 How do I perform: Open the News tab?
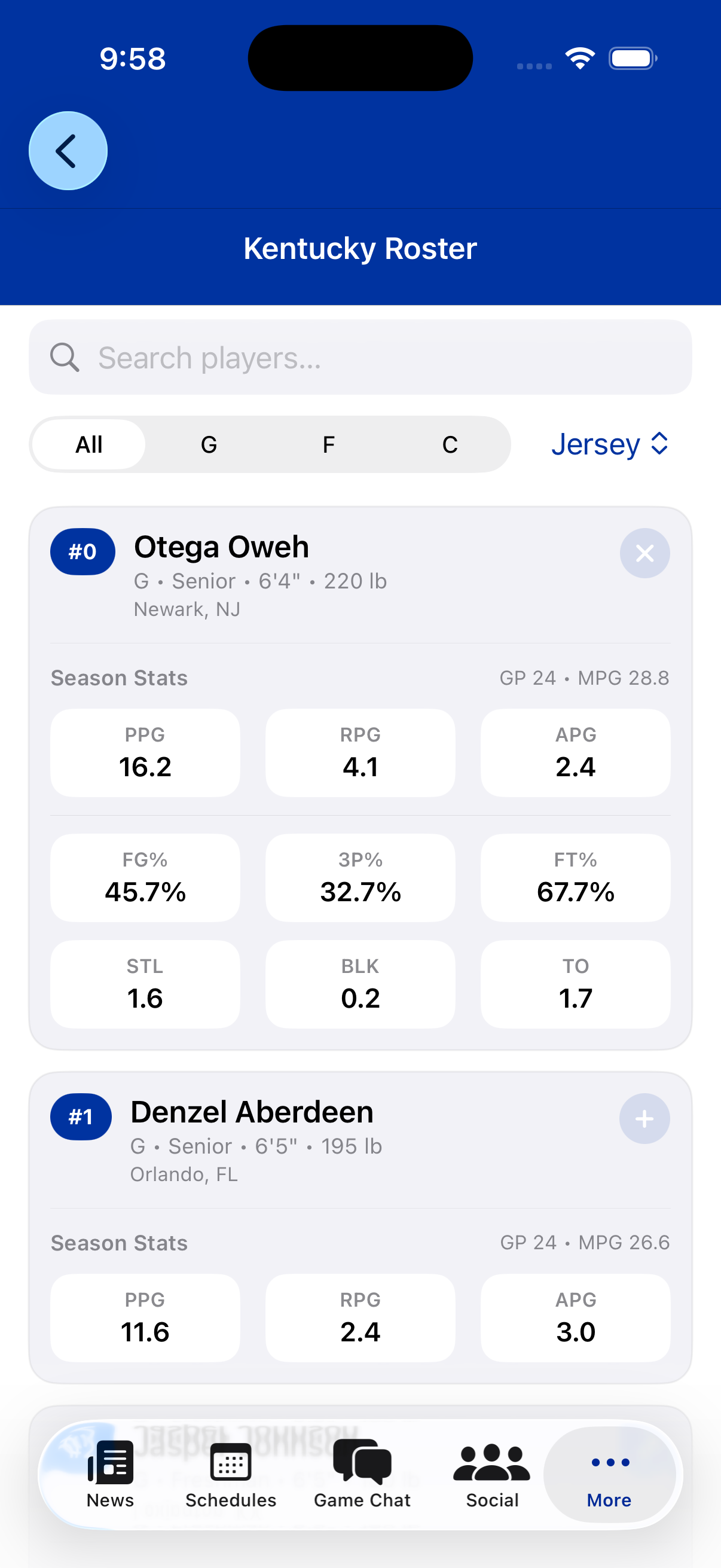pos(110,1474)
